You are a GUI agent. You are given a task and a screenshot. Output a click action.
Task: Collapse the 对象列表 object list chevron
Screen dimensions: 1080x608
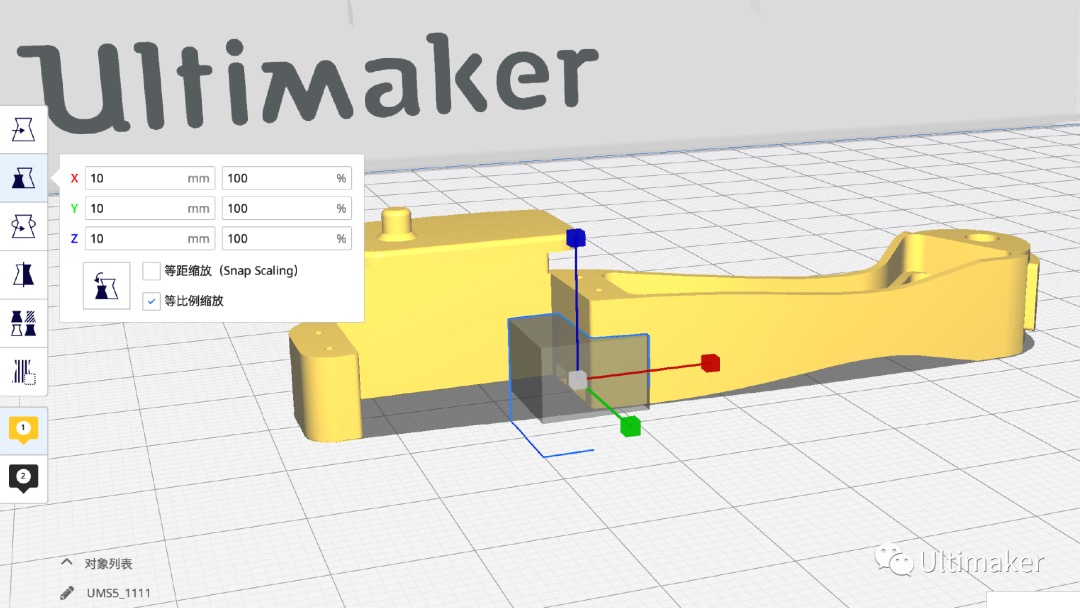[67, 562]
